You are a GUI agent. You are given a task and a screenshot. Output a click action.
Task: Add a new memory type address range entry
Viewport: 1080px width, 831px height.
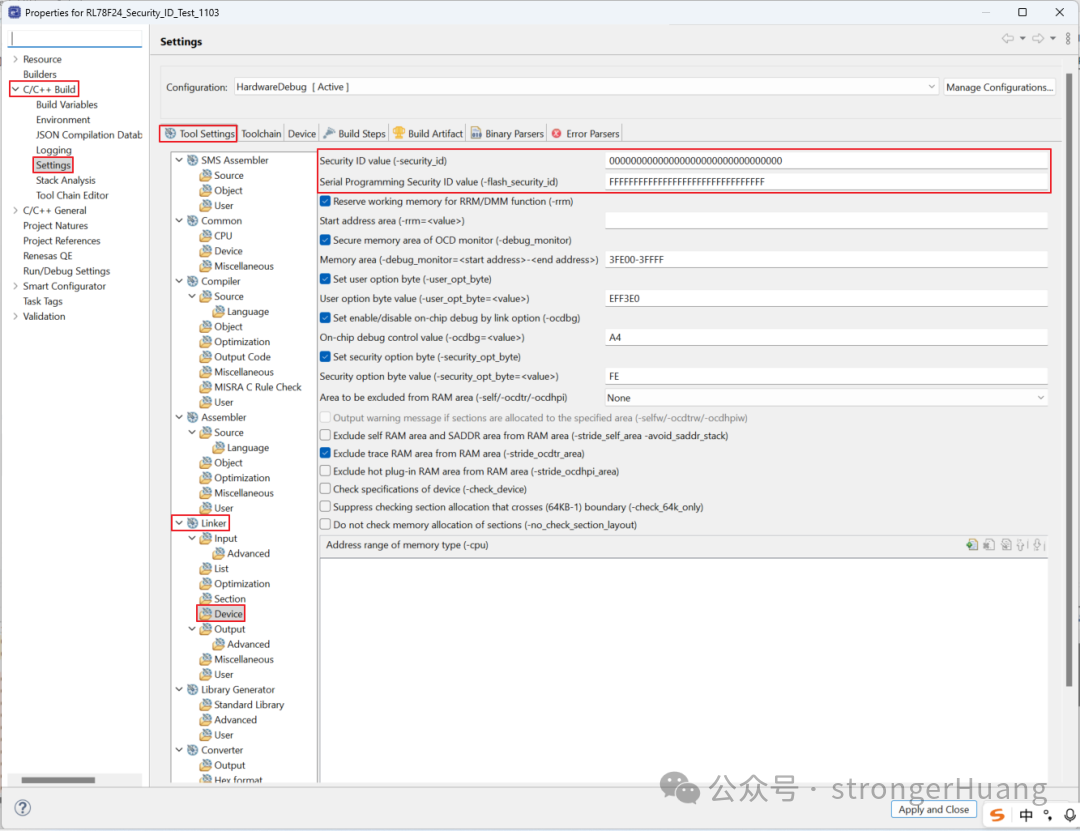(971, 544)
